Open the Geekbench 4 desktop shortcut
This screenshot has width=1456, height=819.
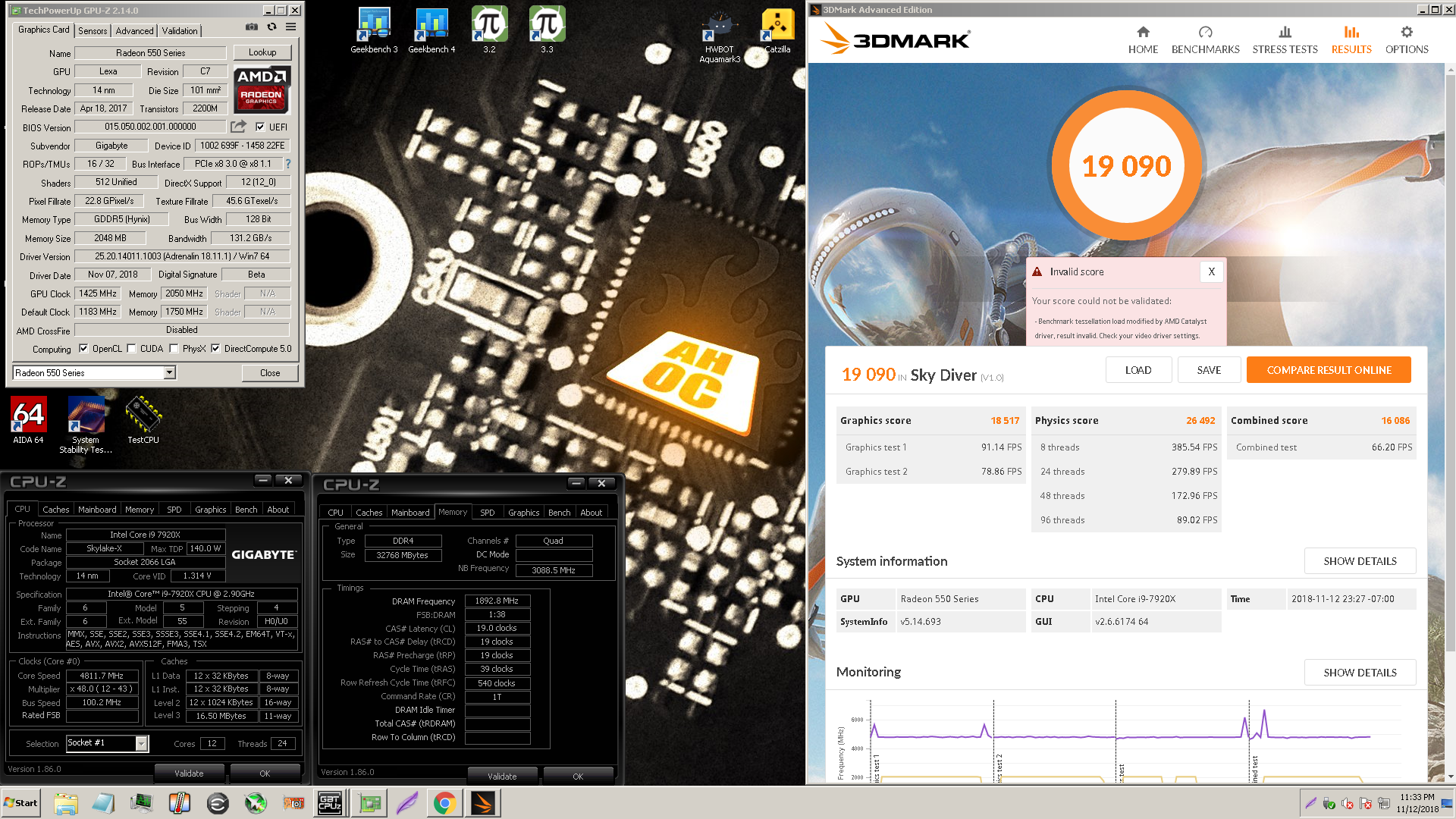431,30
